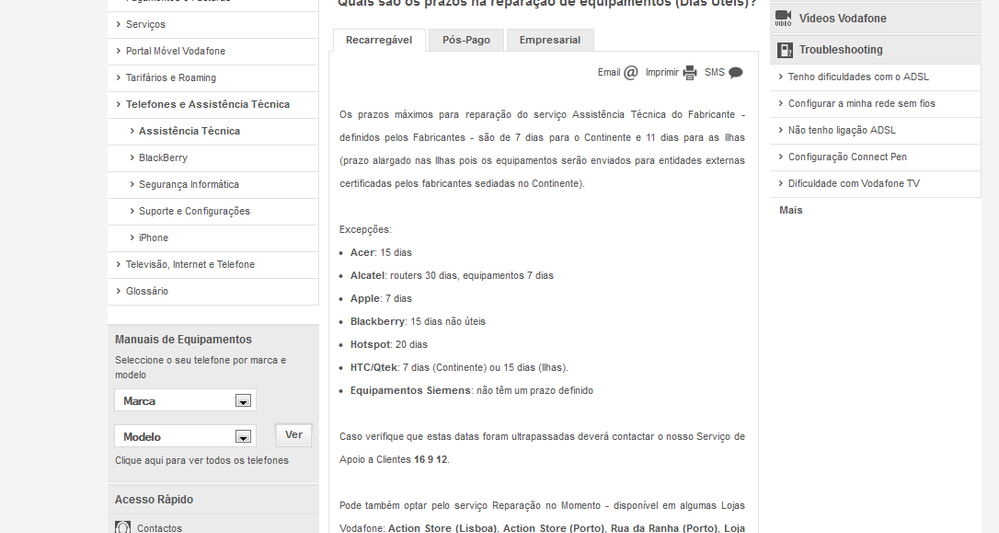Click the Imprimir printer icon
The image size is (999, 533).
[690, 73]
